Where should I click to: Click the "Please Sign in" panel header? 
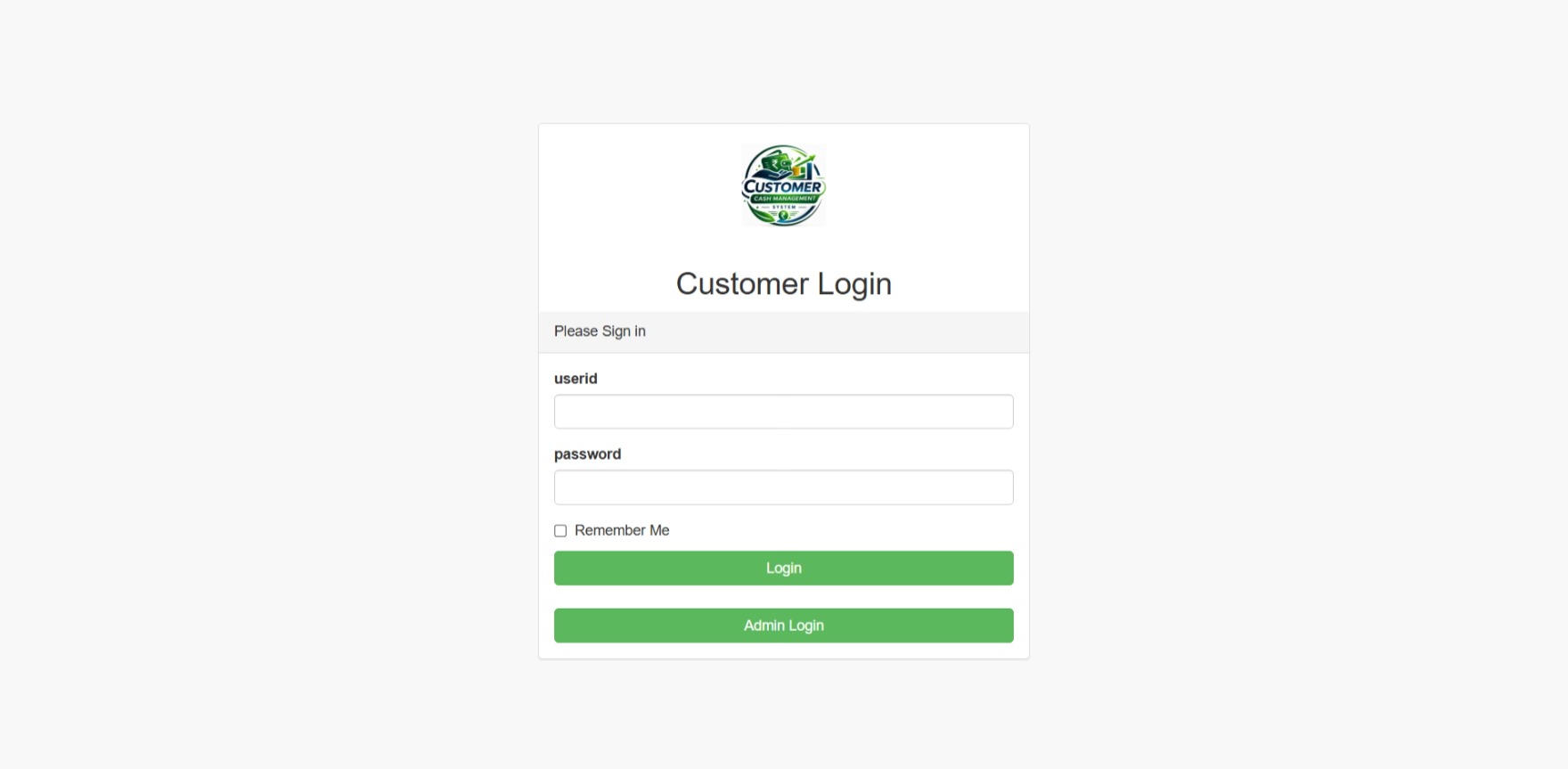(x=784, y=331)
